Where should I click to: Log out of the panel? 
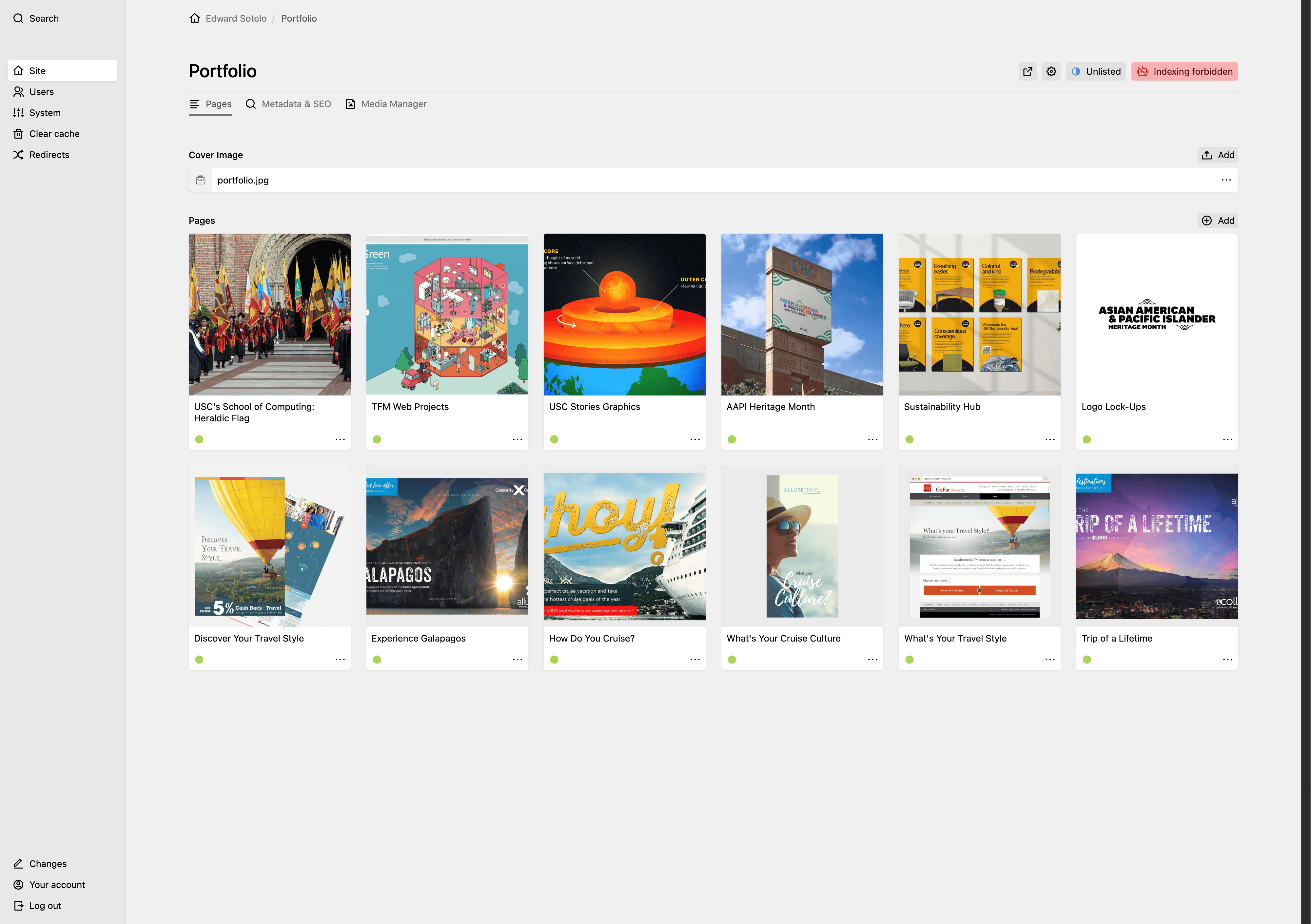[x=63, y=906]
